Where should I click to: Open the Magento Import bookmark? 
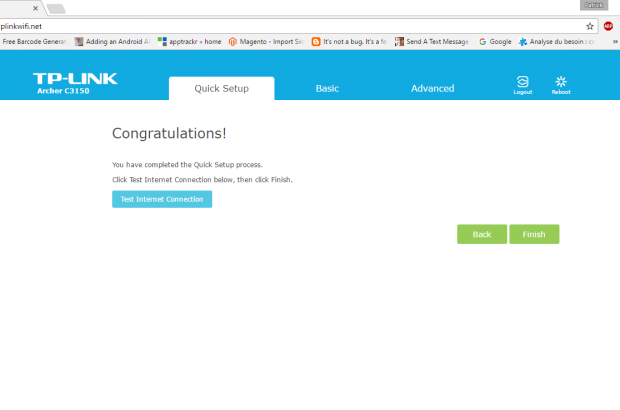pos(266,42)
